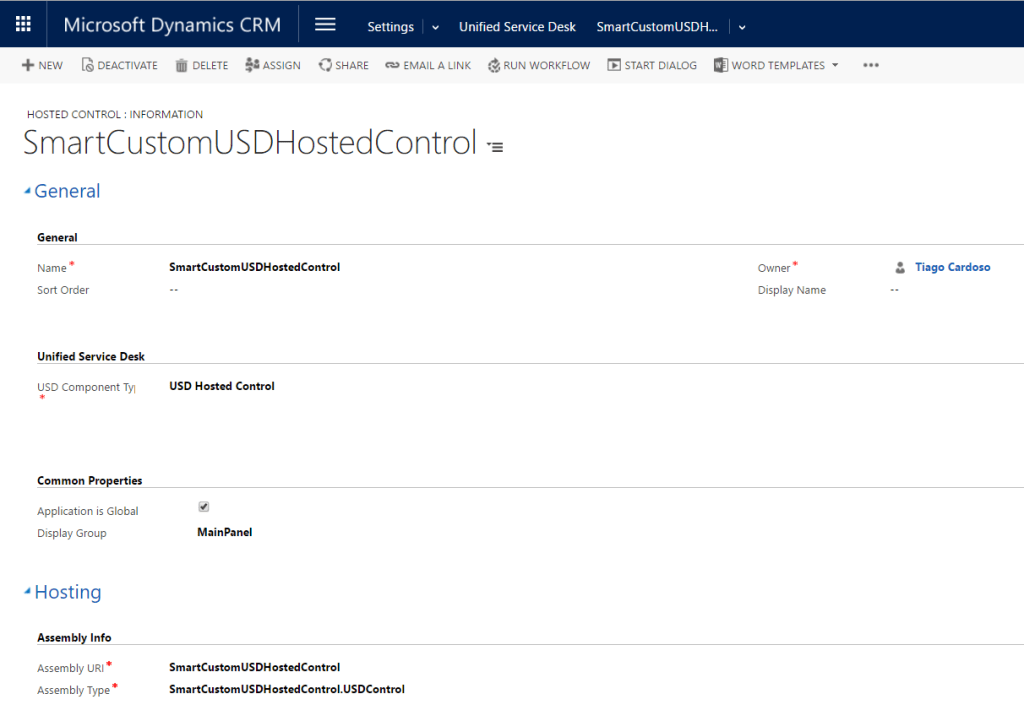Run Workflow on this record
Screen dimensions: 1024x721
(x=539, y=65)
